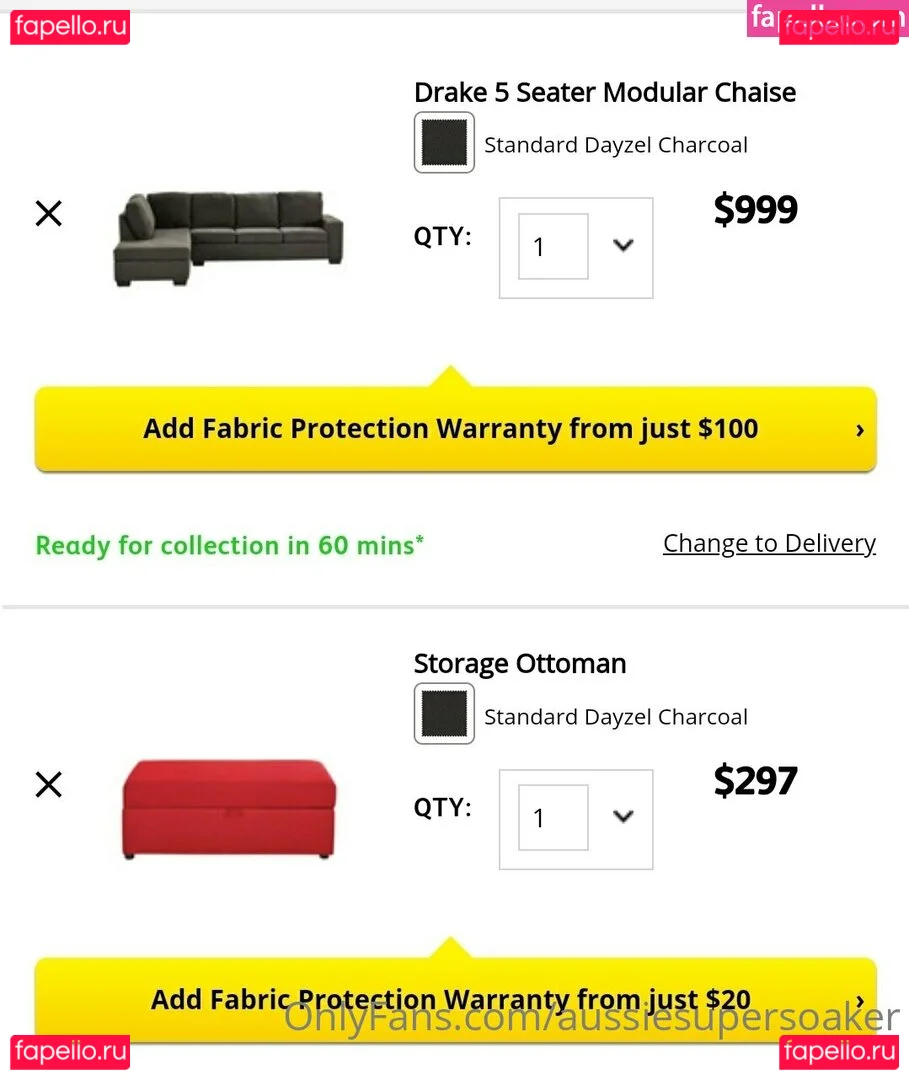Open the Drake sectional sofa thumbnail image
The image size is (909, 1080).
[230, 237]
